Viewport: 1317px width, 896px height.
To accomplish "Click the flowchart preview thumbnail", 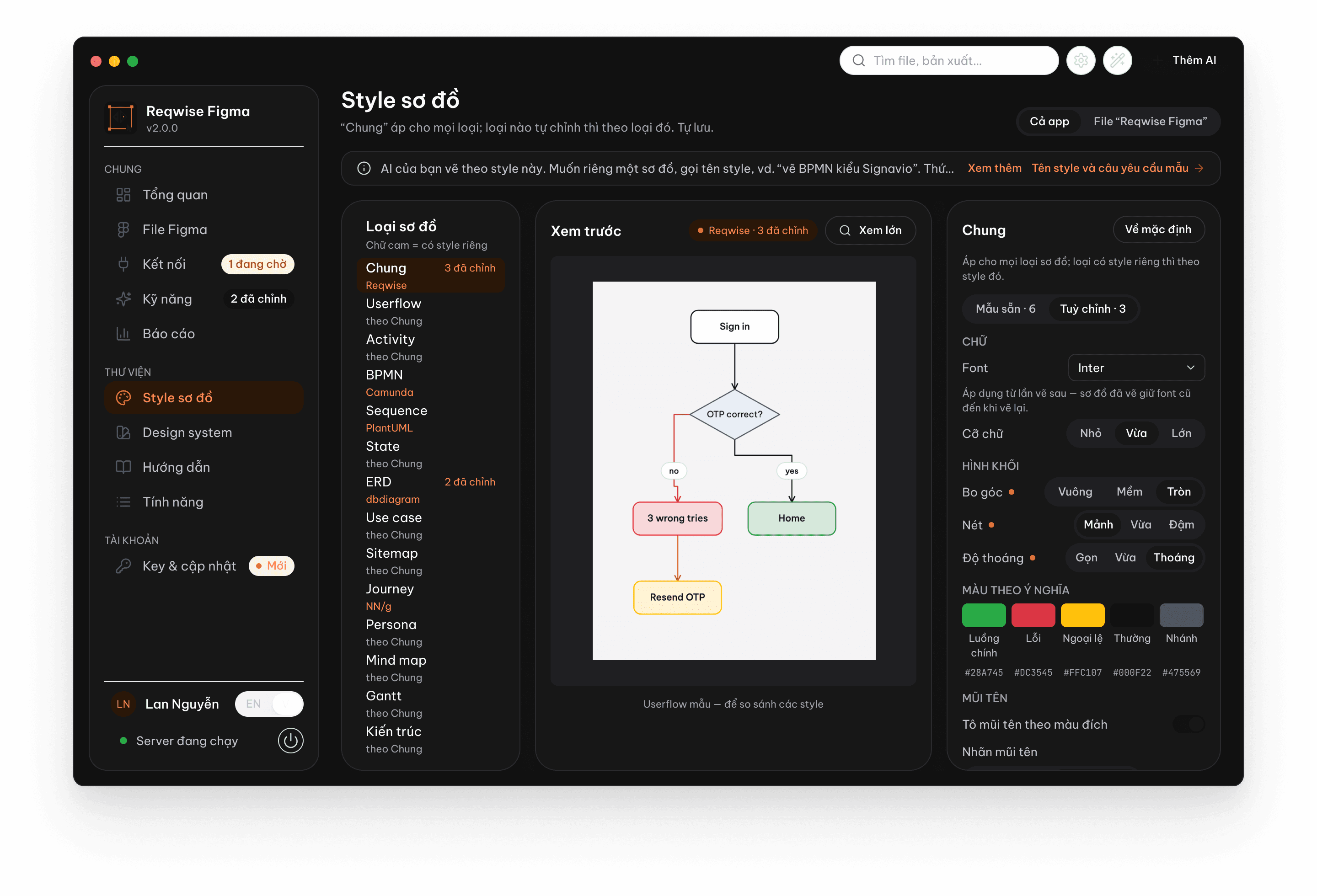I will pyautogui.click(x=734, y=471).
